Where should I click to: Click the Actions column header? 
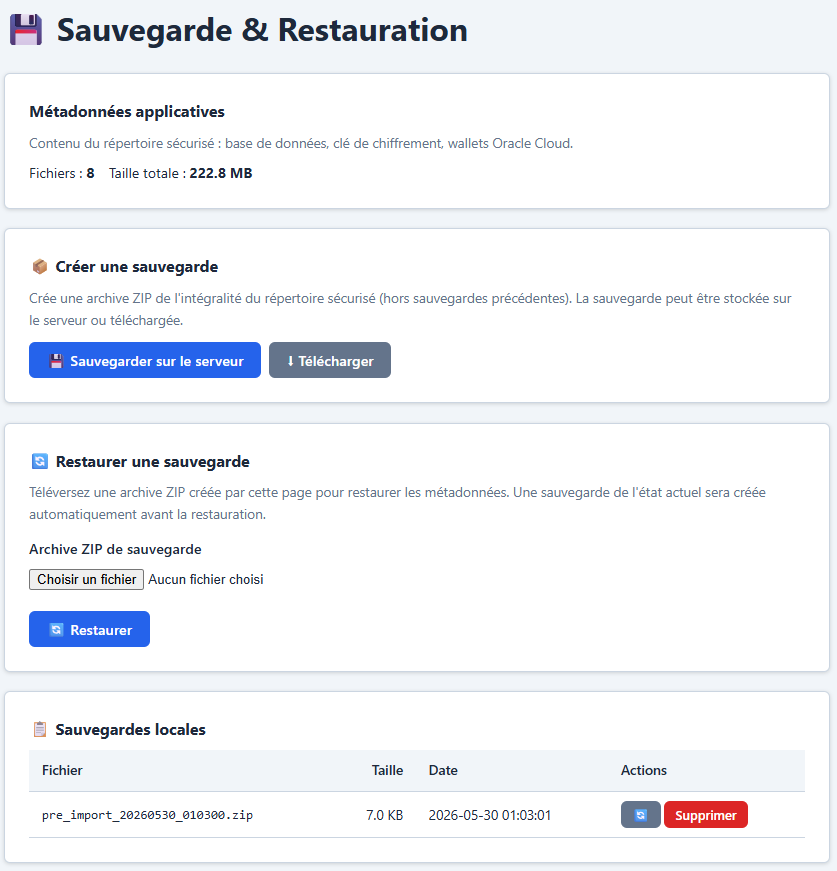coord(644,770)
